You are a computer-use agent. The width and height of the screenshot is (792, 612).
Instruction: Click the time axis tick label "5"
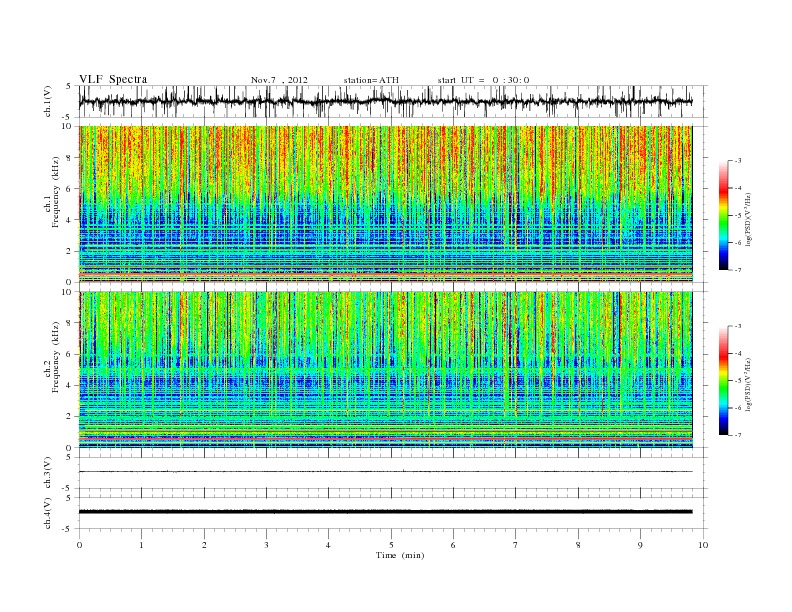coord(391,545)
